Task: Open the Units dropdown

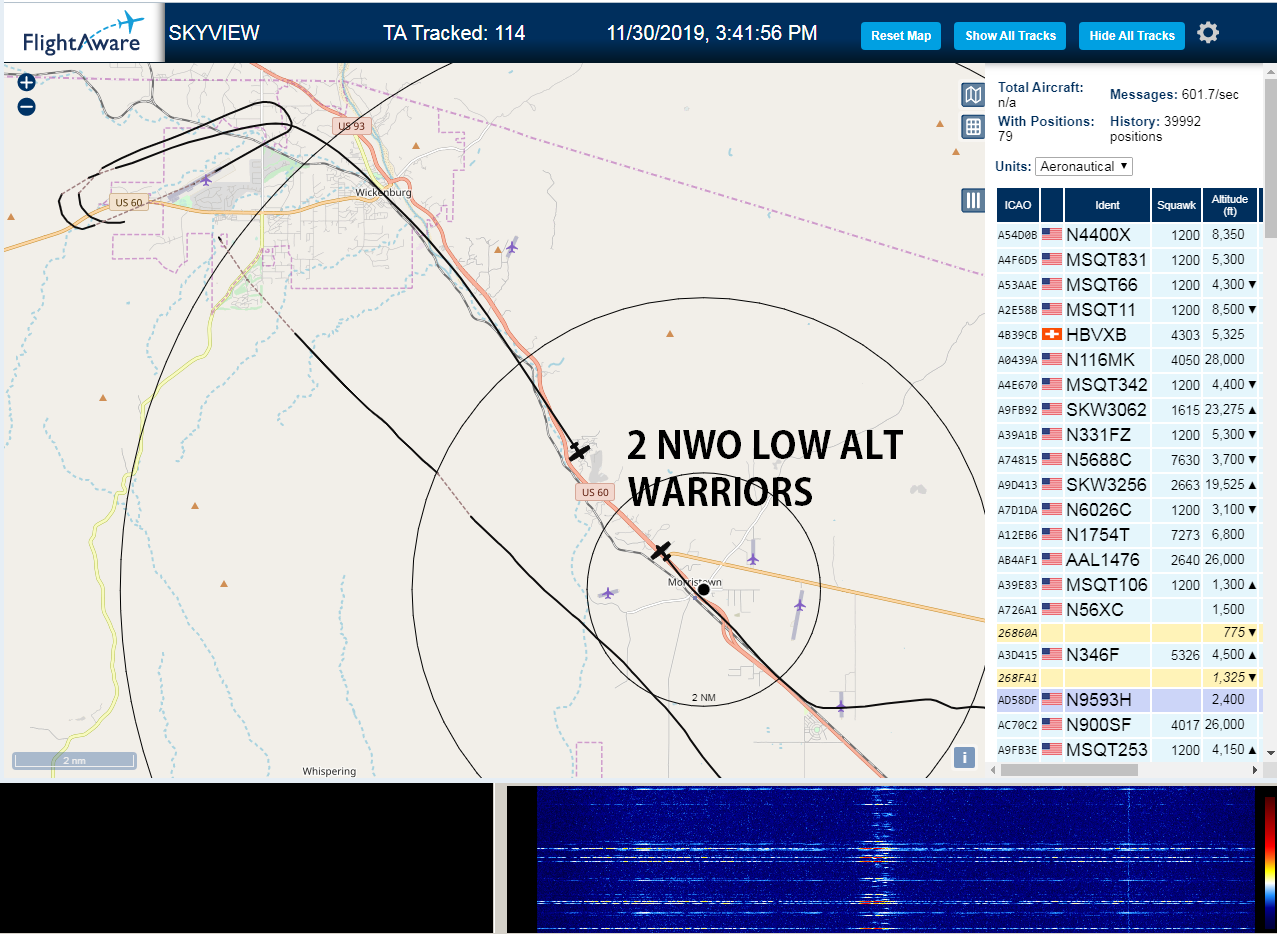Action: tap(1084, 166)
